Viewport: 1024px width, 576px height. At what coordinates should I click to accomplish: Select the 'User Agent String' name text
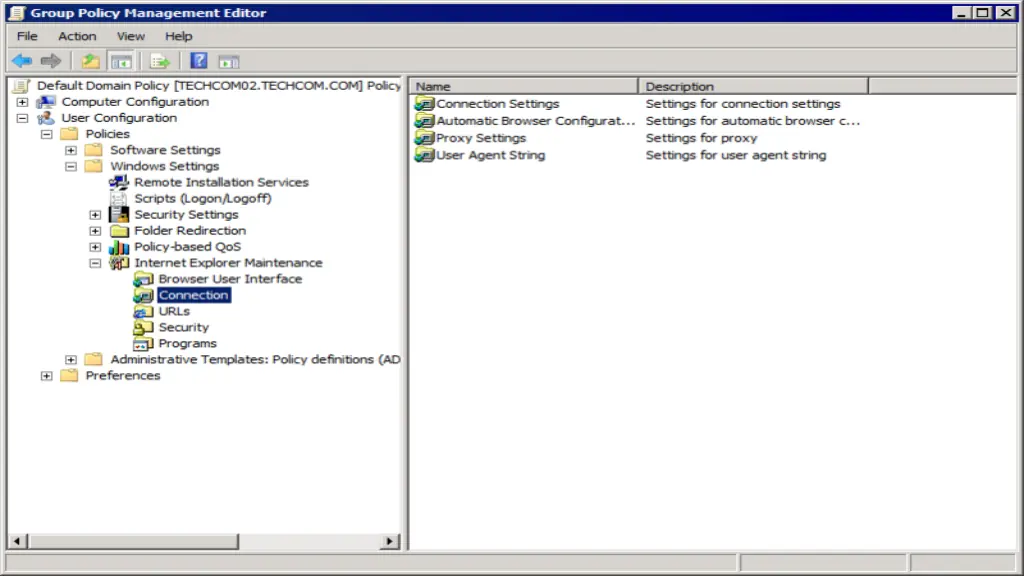pyautogui.click(x=490, y=155)
